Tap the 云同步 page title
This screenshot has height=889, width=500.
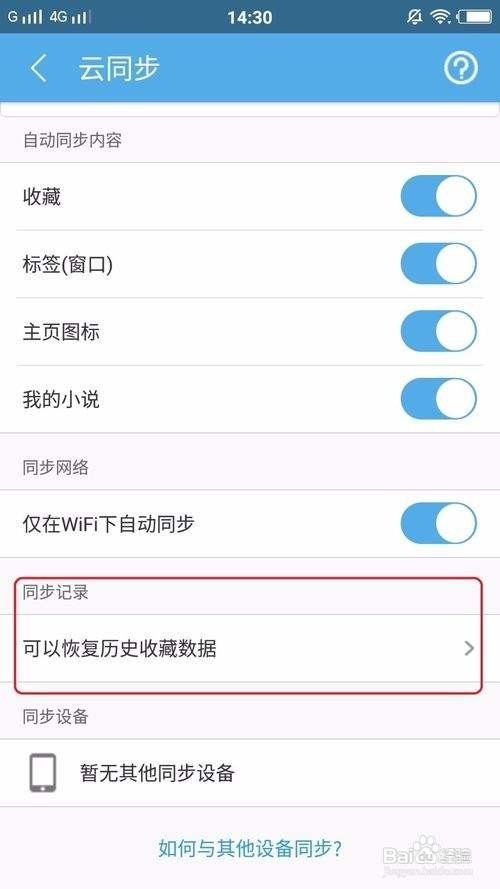point(118,69)
